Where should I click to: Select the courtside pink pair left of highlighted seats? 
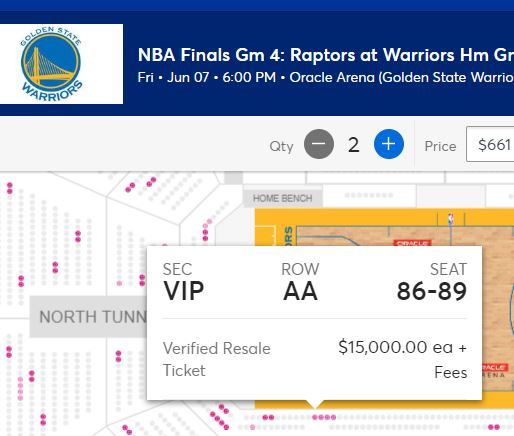coord(268,417)
